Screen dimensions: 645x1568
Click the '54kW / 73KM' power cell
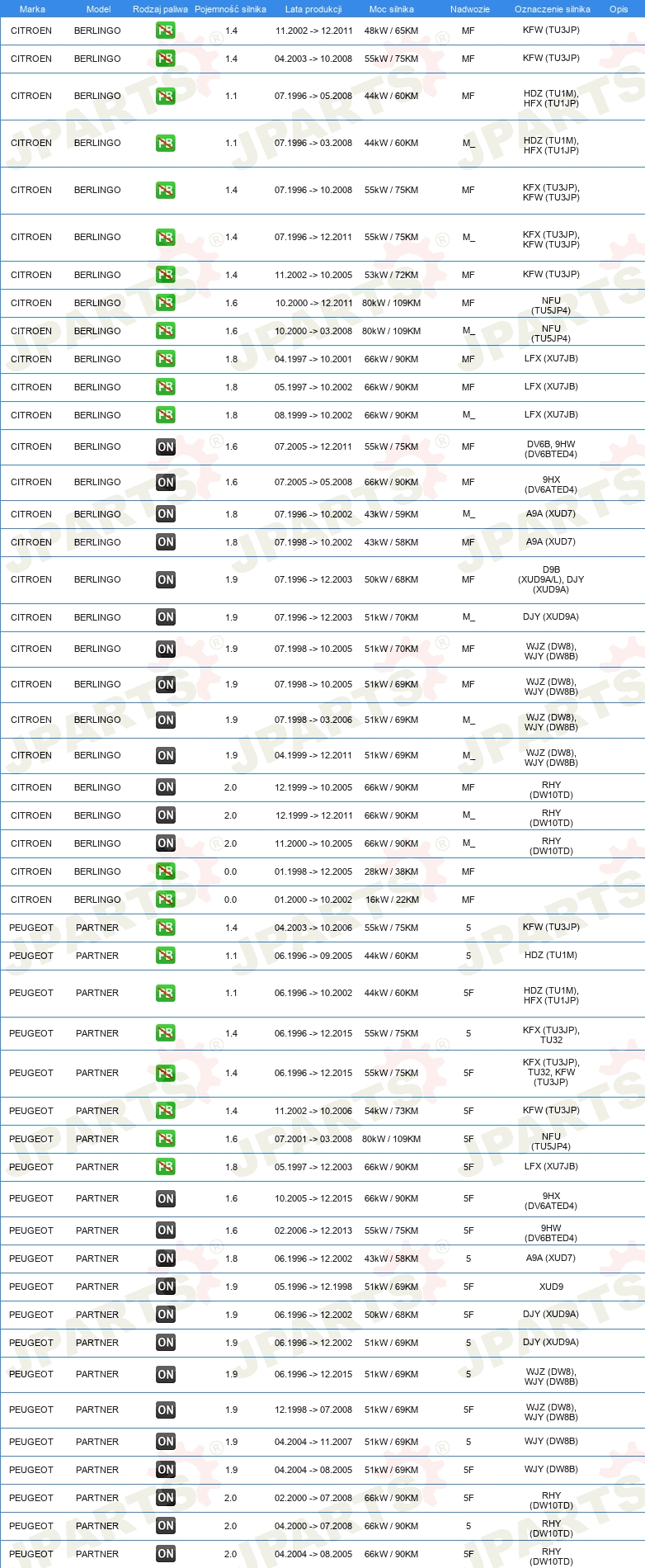click(x=391, y=1111)
